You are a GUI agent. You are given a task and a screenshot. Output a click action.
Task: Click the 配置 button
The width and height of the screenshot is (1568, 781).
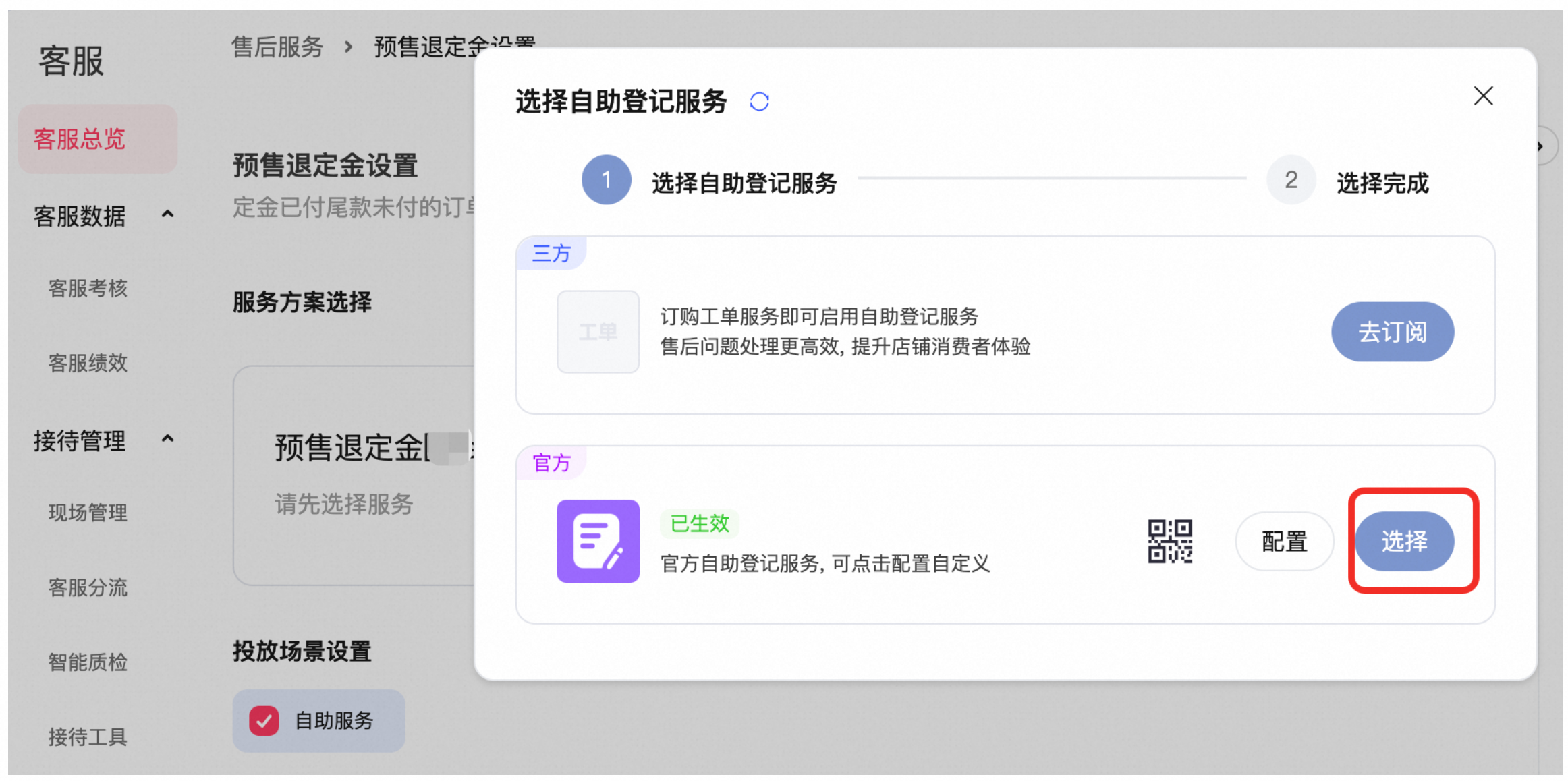coord(1285,541)
